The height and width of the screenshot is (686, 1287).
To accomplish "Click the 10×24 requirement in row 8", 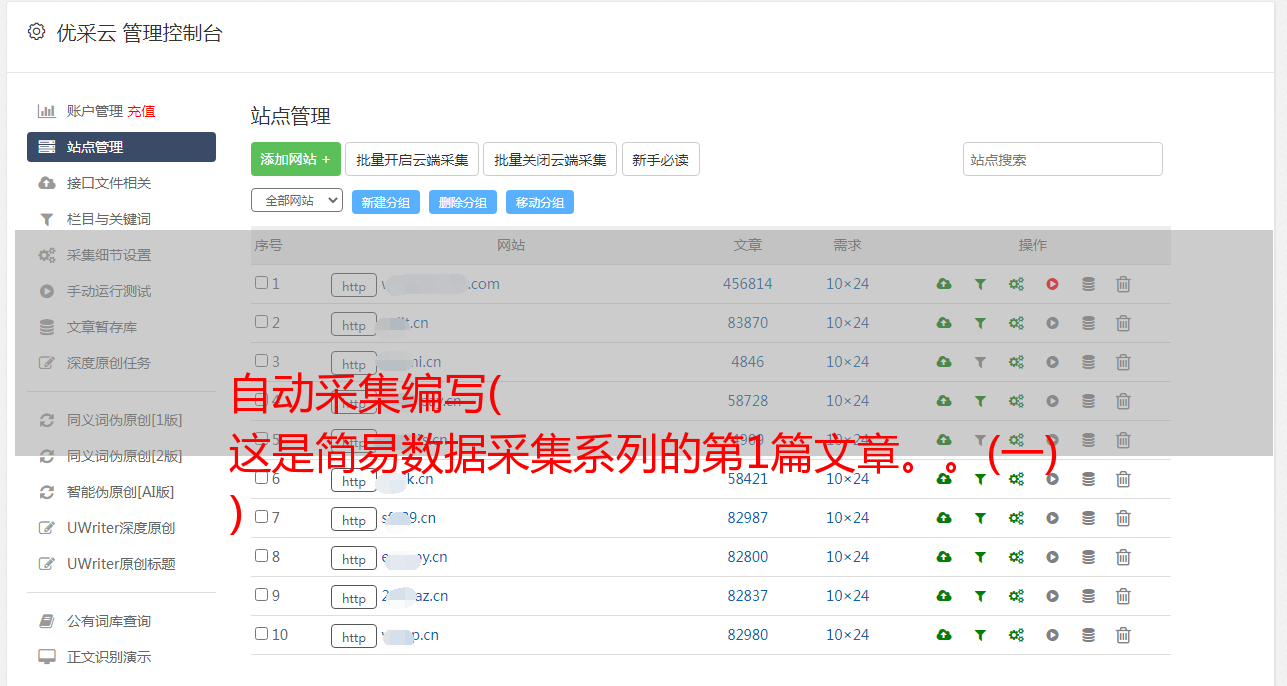I will [x=848, y=557].
